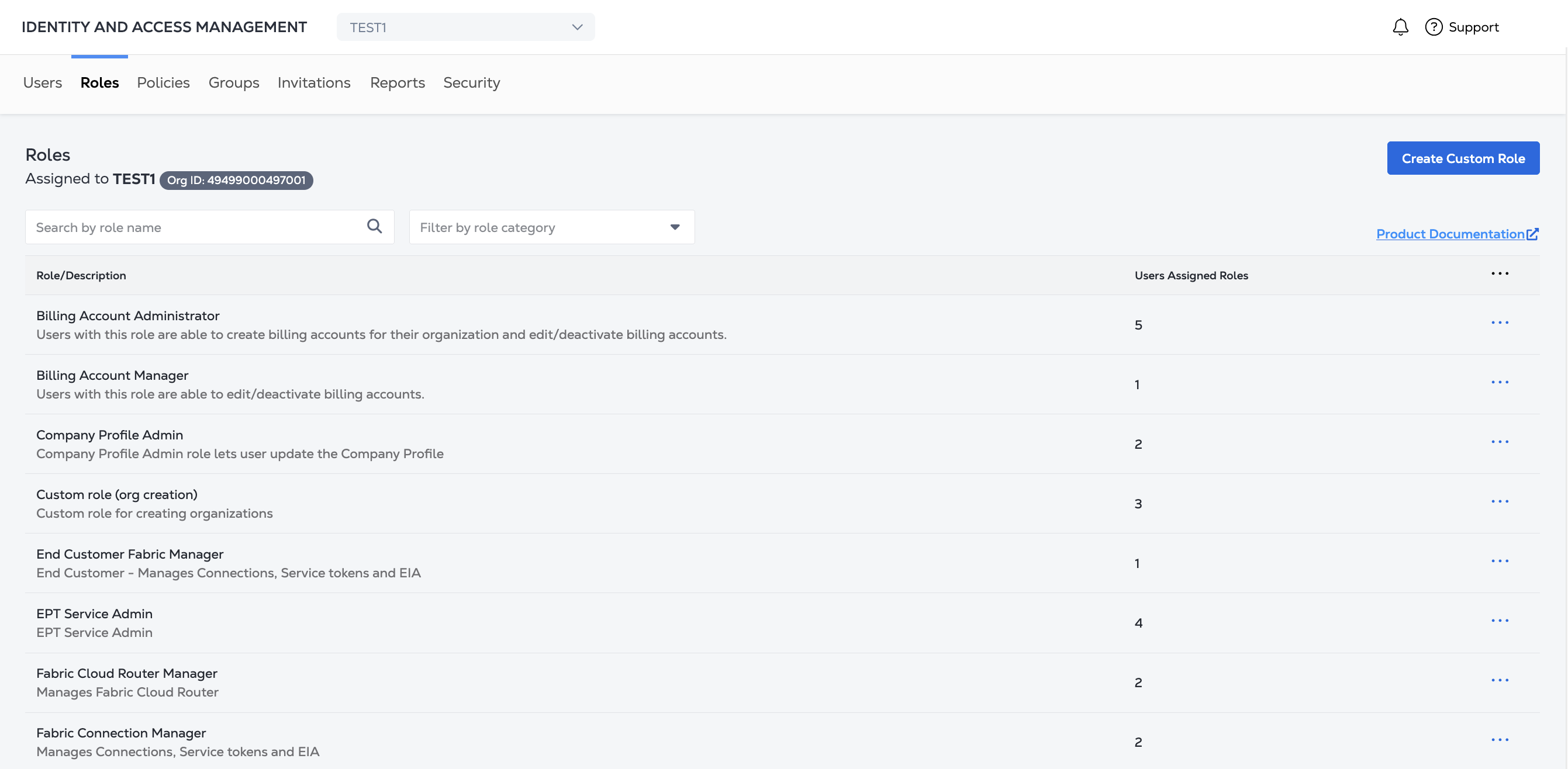Select the EPT Service Admin role name
Image resolution: width=1568 pixels, height=769 pixels.
pos(94,614)
